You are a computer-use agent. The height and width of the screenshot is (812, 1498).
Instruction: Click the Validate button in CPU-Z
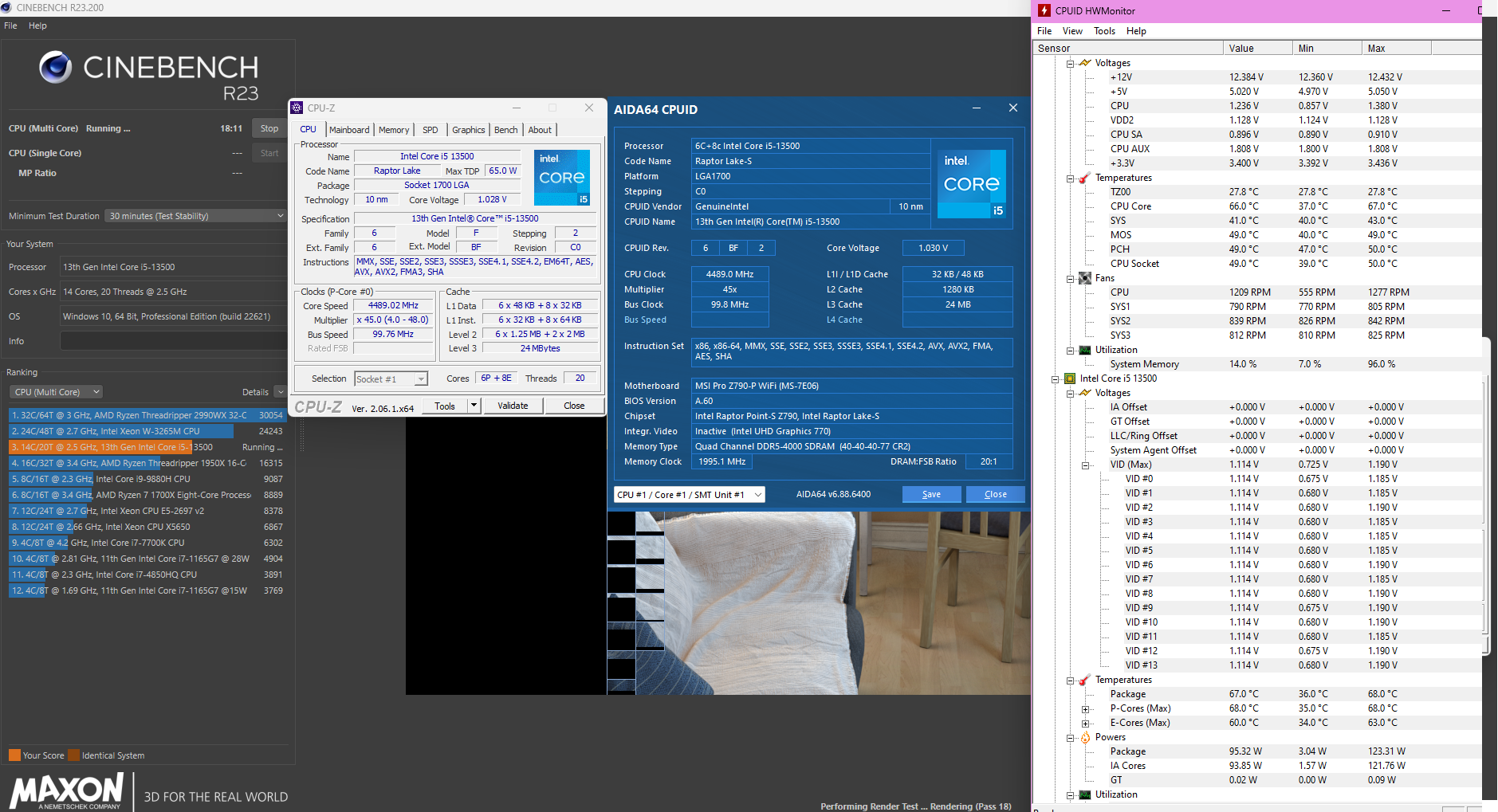[513, 406]
